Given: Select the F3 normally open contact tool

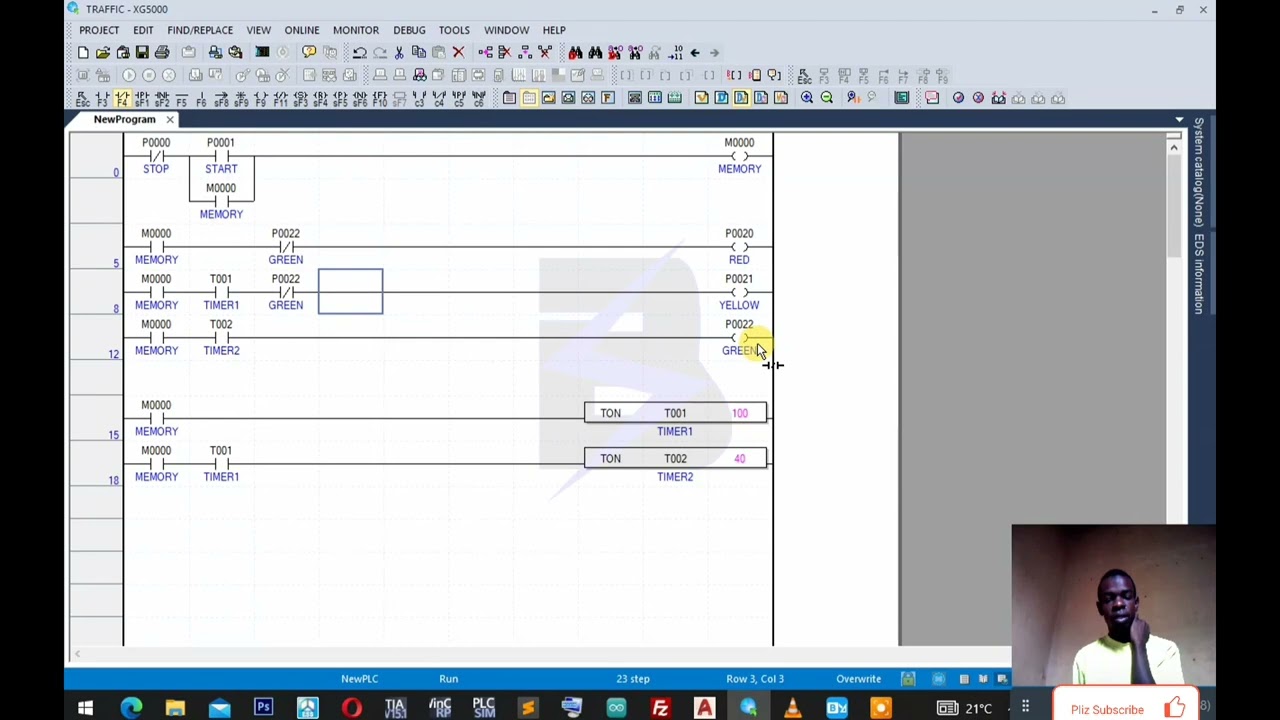Looking at the screenshot, I should click(102, 98).
